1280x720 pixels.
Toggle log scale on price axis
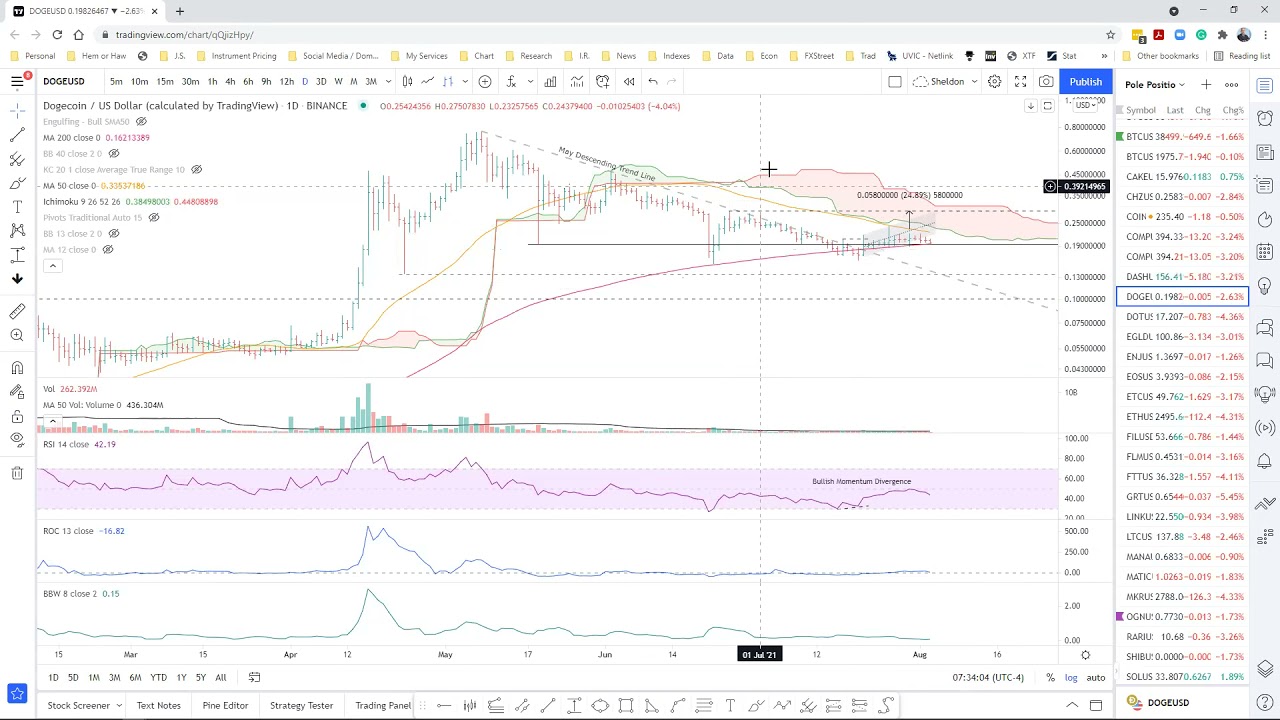point(1071,678)
